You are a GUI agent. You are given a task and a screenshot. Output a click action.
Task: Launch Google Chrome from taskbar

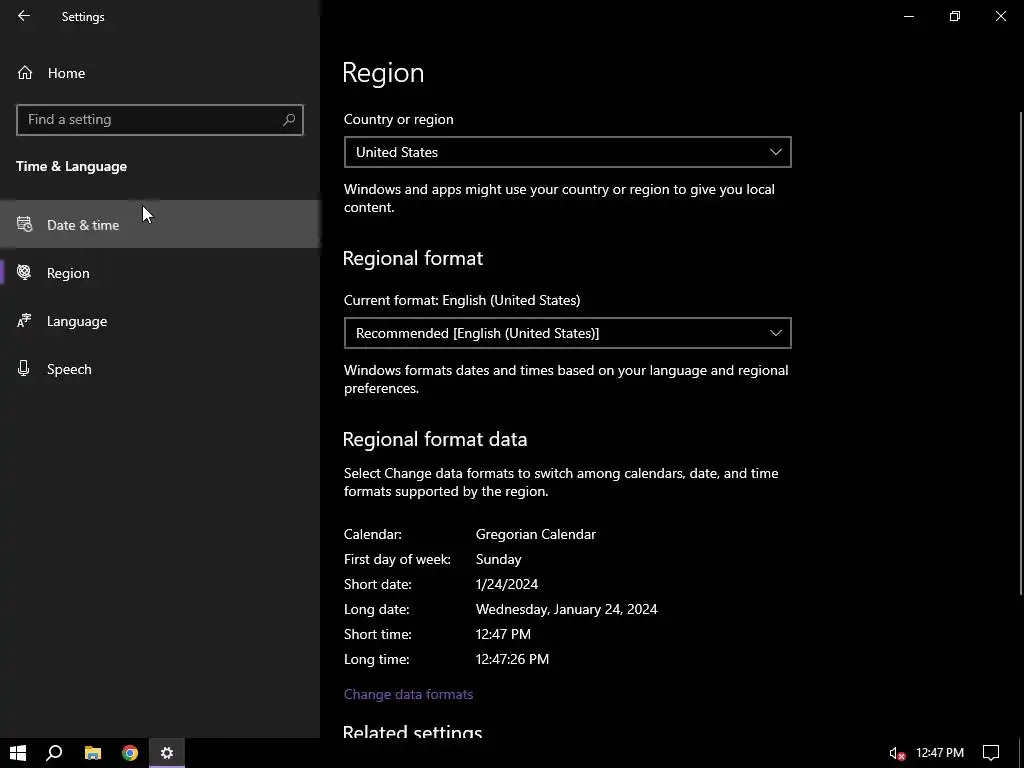(x=130, y=753)
